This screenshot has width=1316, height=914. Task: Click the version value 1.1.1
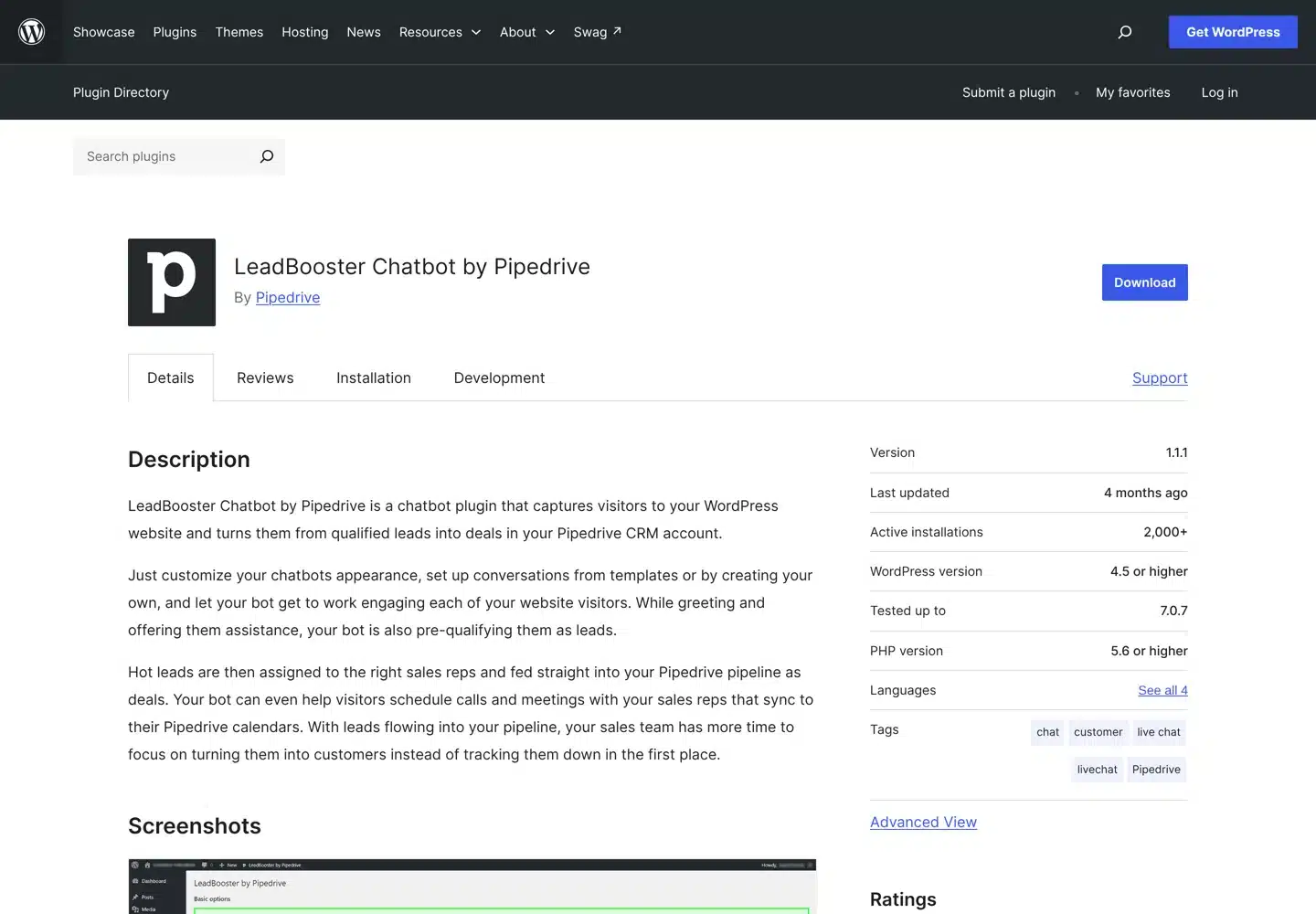click(x=1177, y=452)
